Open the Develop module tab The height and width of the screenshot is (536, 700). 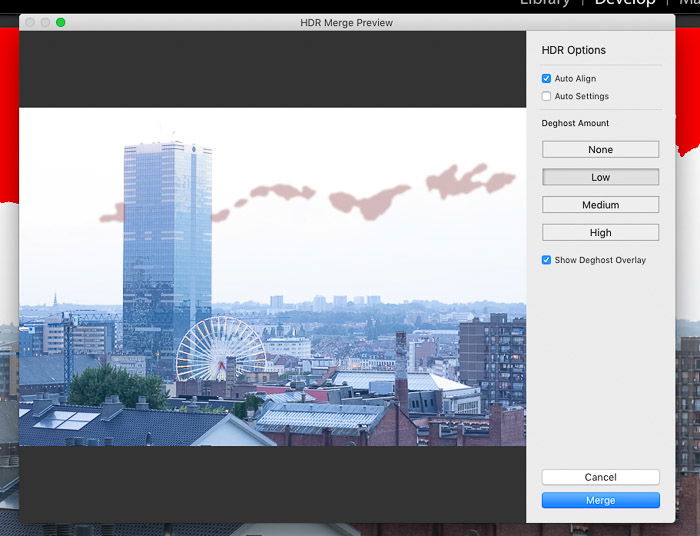coord(625,3)
